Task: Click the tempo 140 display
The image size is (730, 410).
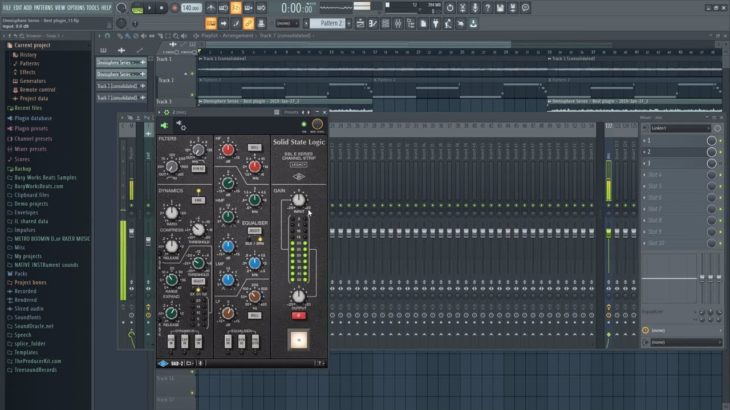Action: pos(191,8)
